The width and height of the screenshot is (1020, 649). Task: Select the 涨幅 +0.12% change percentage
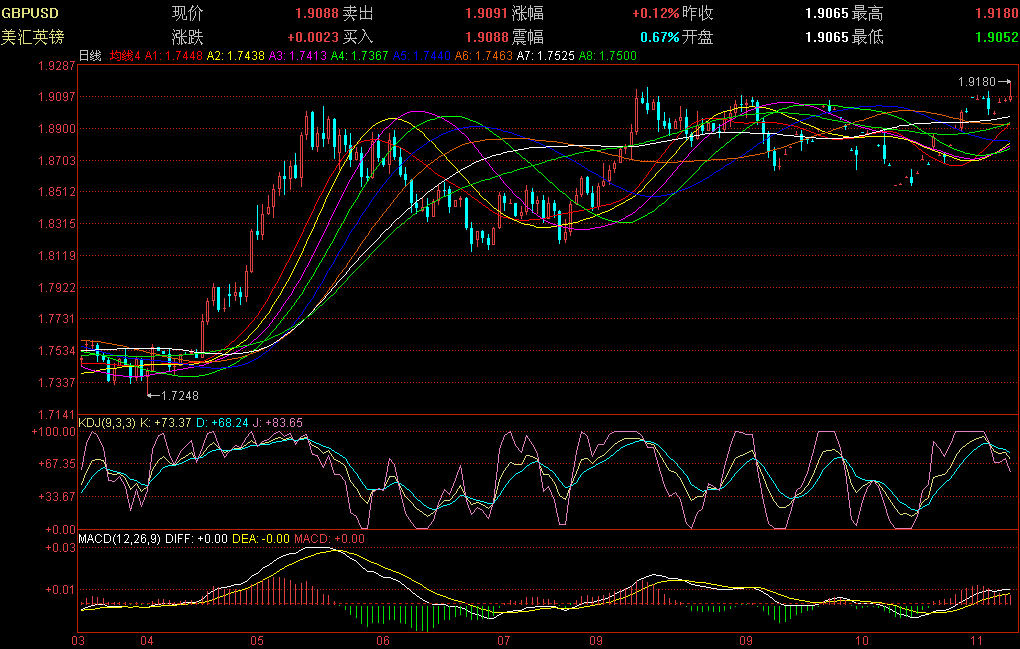point(655,13)
